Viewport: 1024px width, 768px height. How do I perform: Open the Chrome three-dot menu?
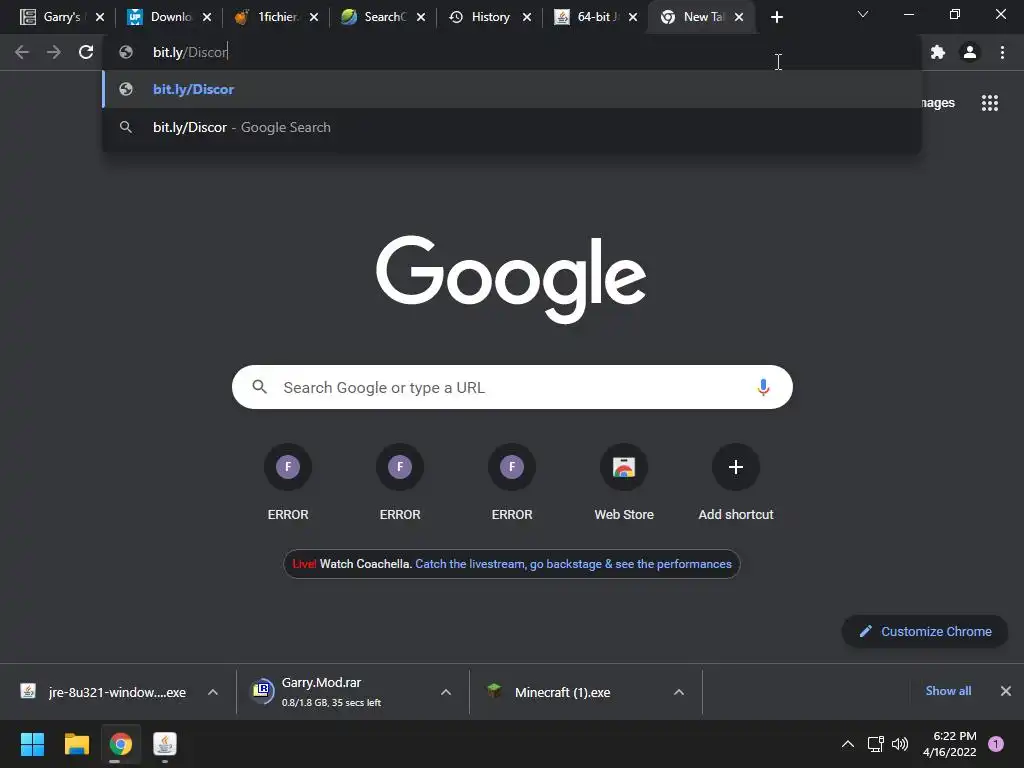1002,52
